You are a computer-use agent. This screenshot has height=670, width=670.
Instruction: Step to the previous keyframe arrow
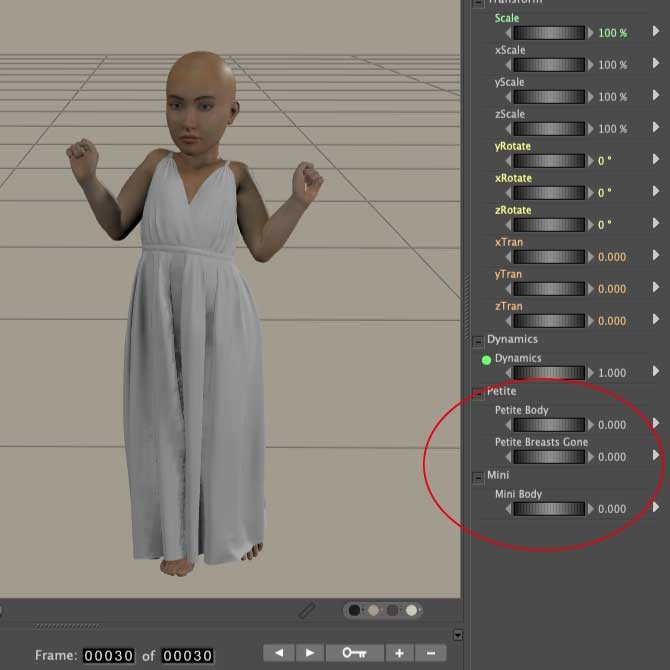tap(278, 653)
